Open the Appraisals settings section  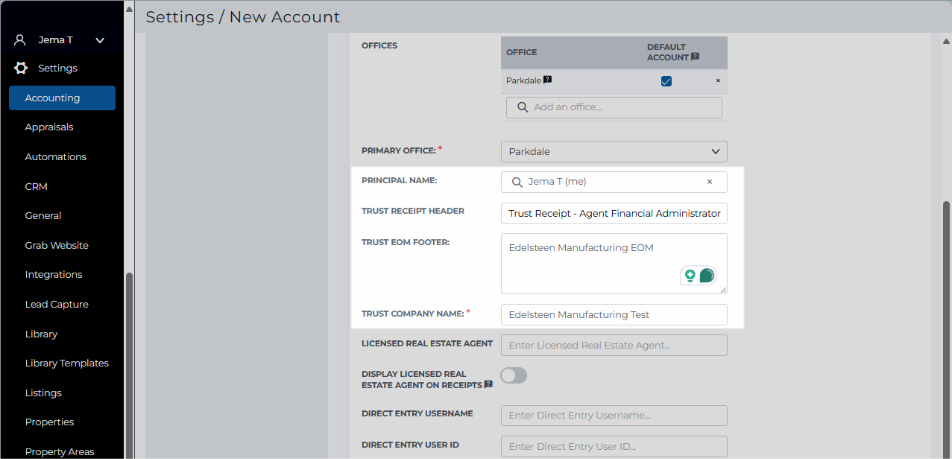[x=49, y=128]
